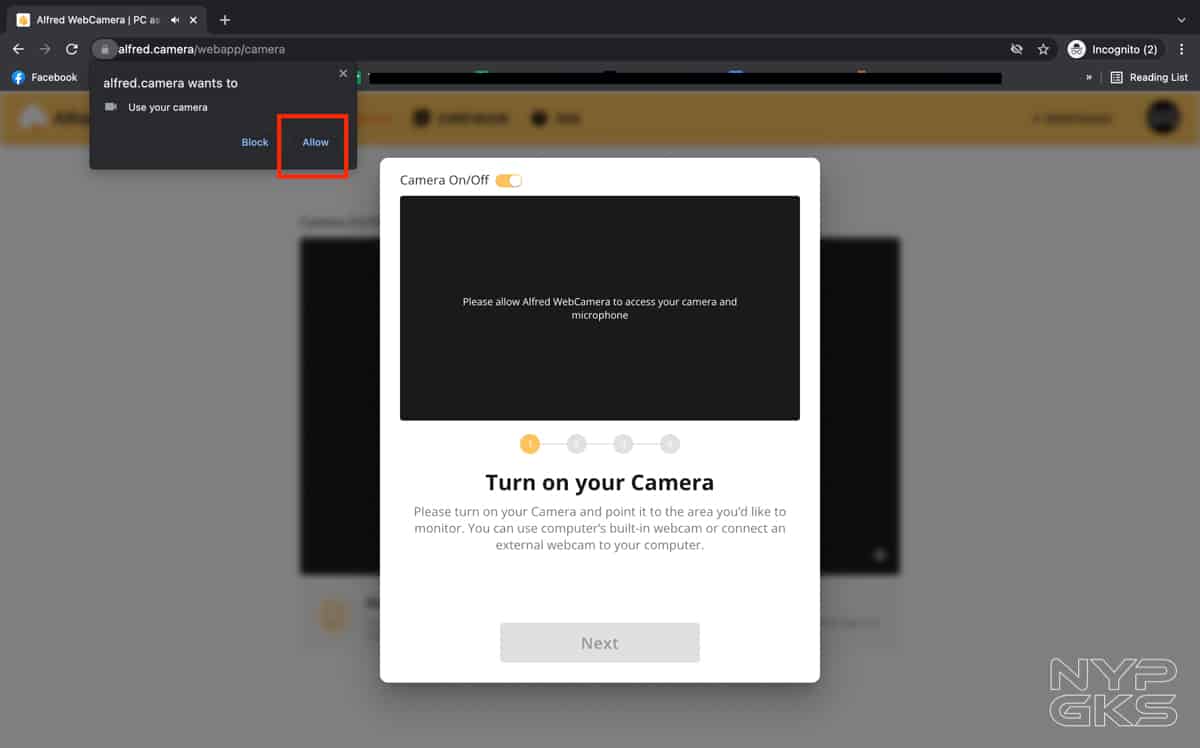This screenshot has height=748, width=1200.
Task: Select step 1 in the setup progress
Action: [530, 444]
